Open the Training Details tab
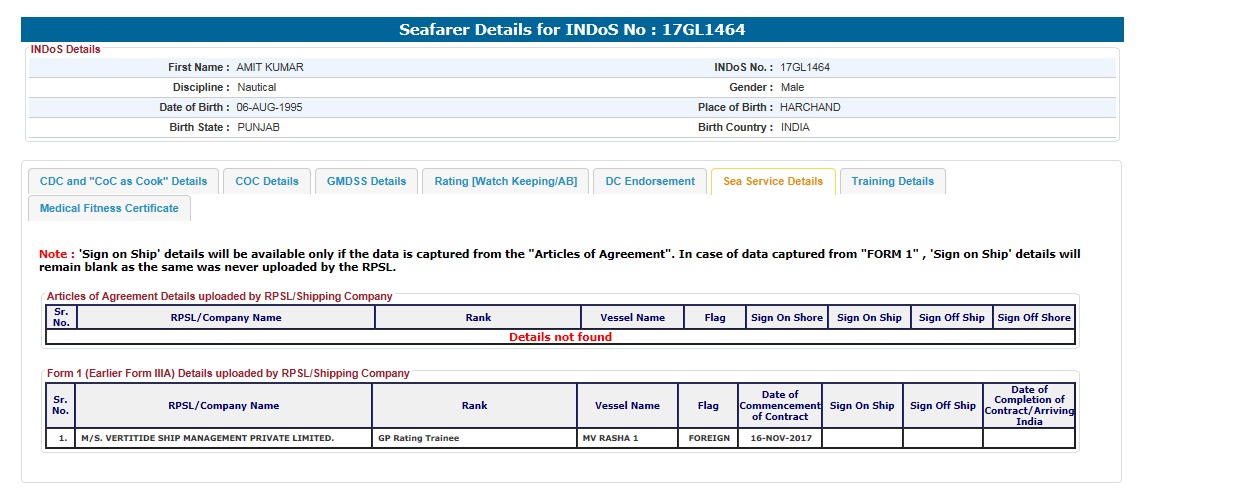 (893, 181)
